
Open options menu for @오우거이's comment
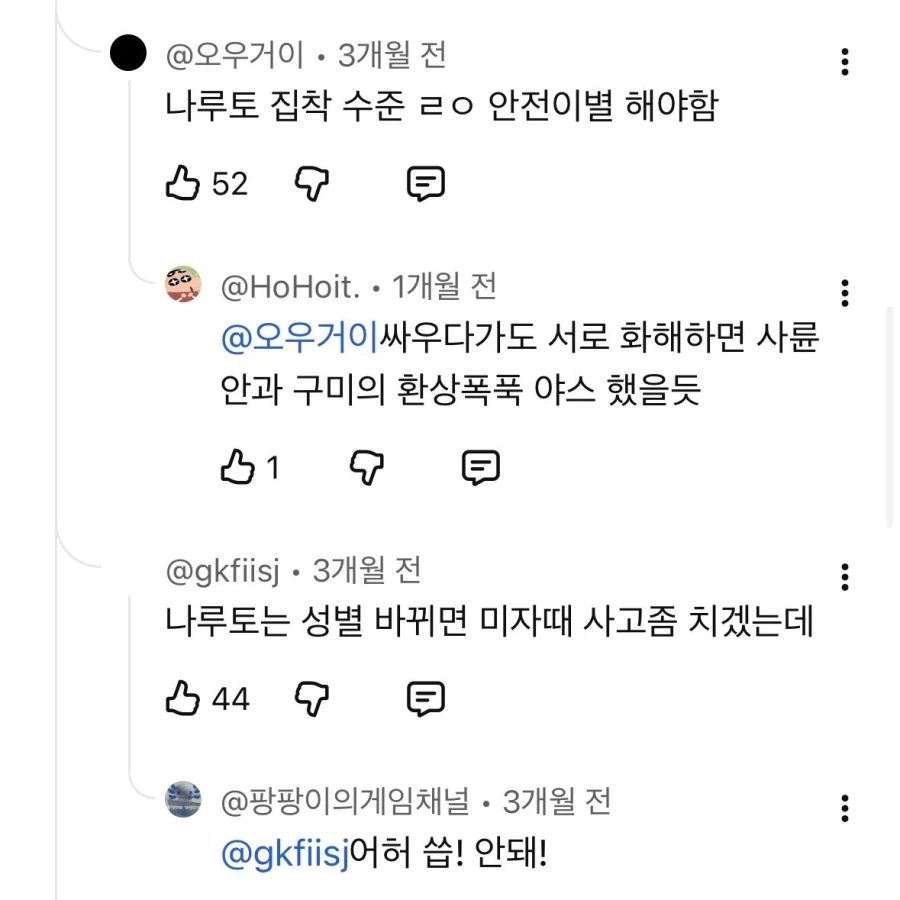(x=846, y=60)
